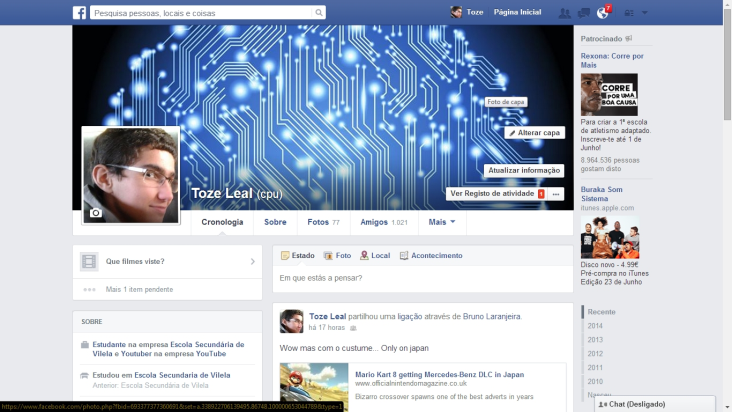This screenshot has height=412, width=732.
Task: Click the film icon beside Que filmes viste
Action: tap(89, 261)
